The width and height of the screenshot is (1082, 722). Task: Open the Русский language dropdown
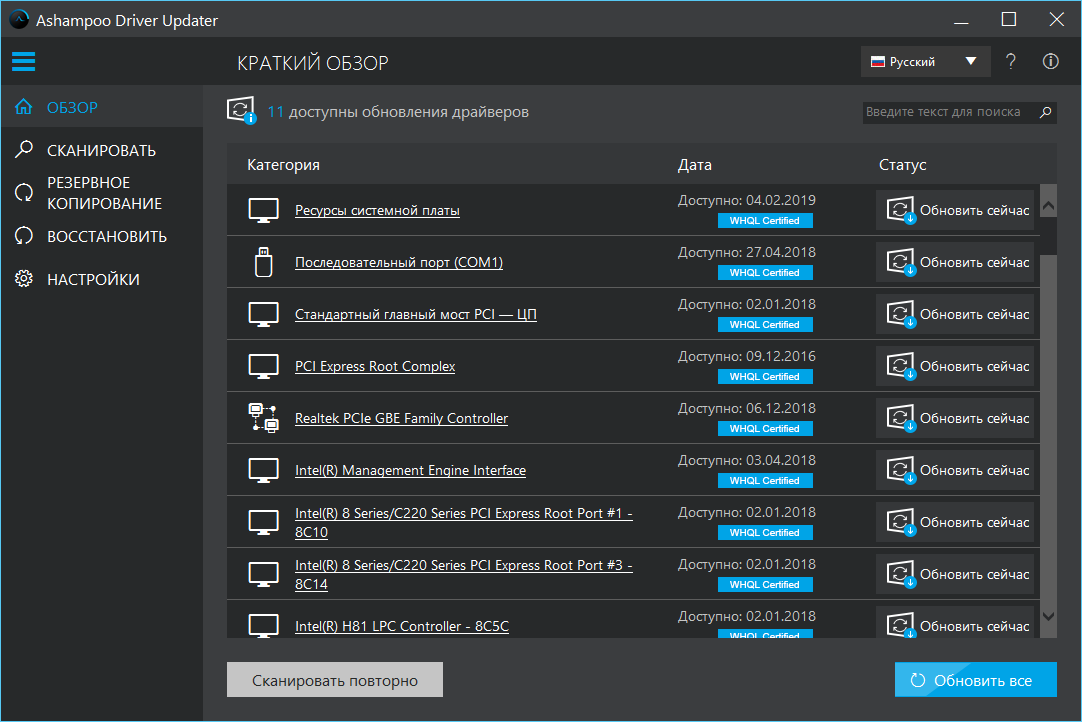925,61
